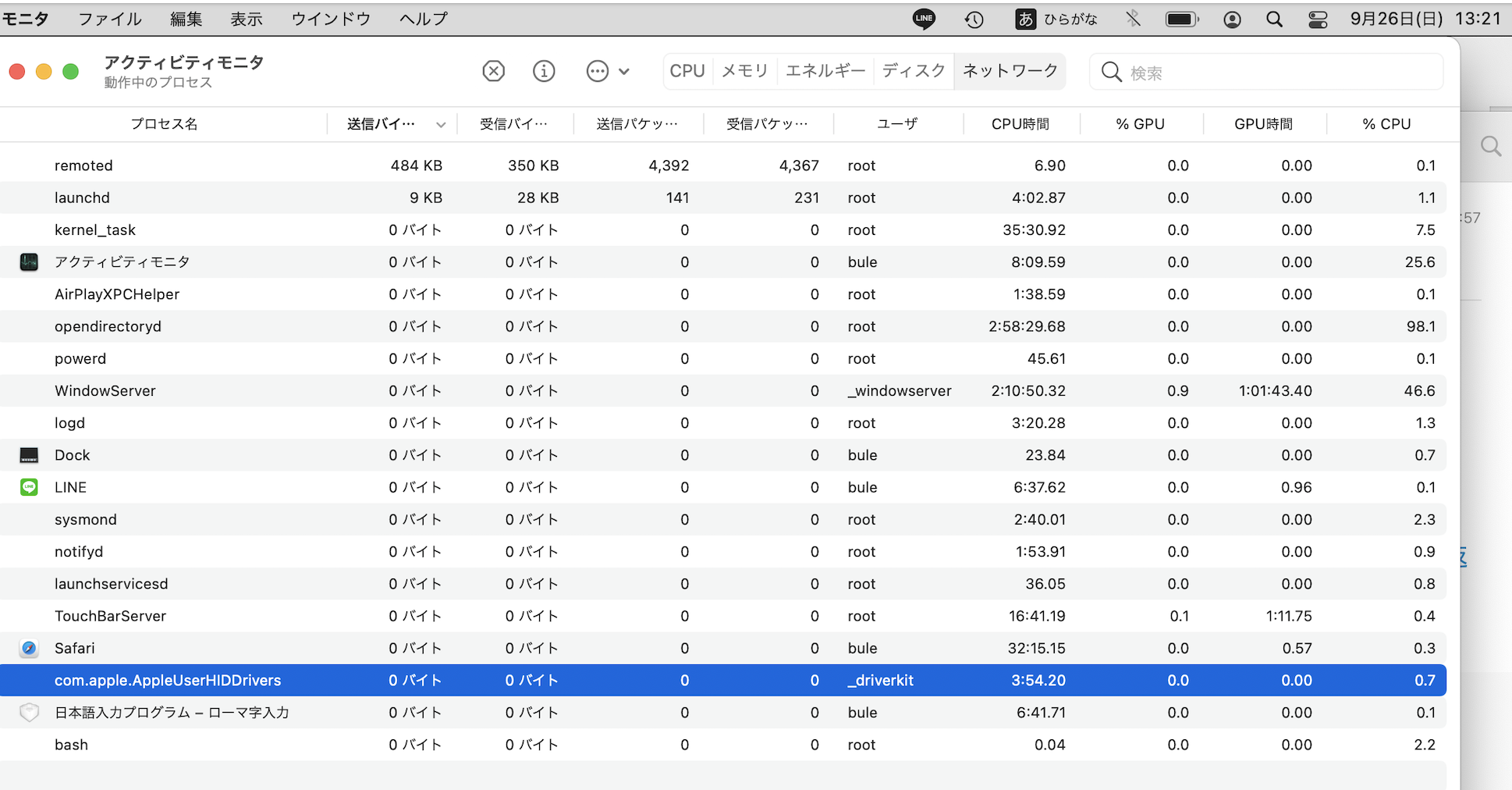Image resolution: width=1512 pixels, height=790 pixels.
Task: Open the ひらがな input source menu
Action: coord(1056,19)
